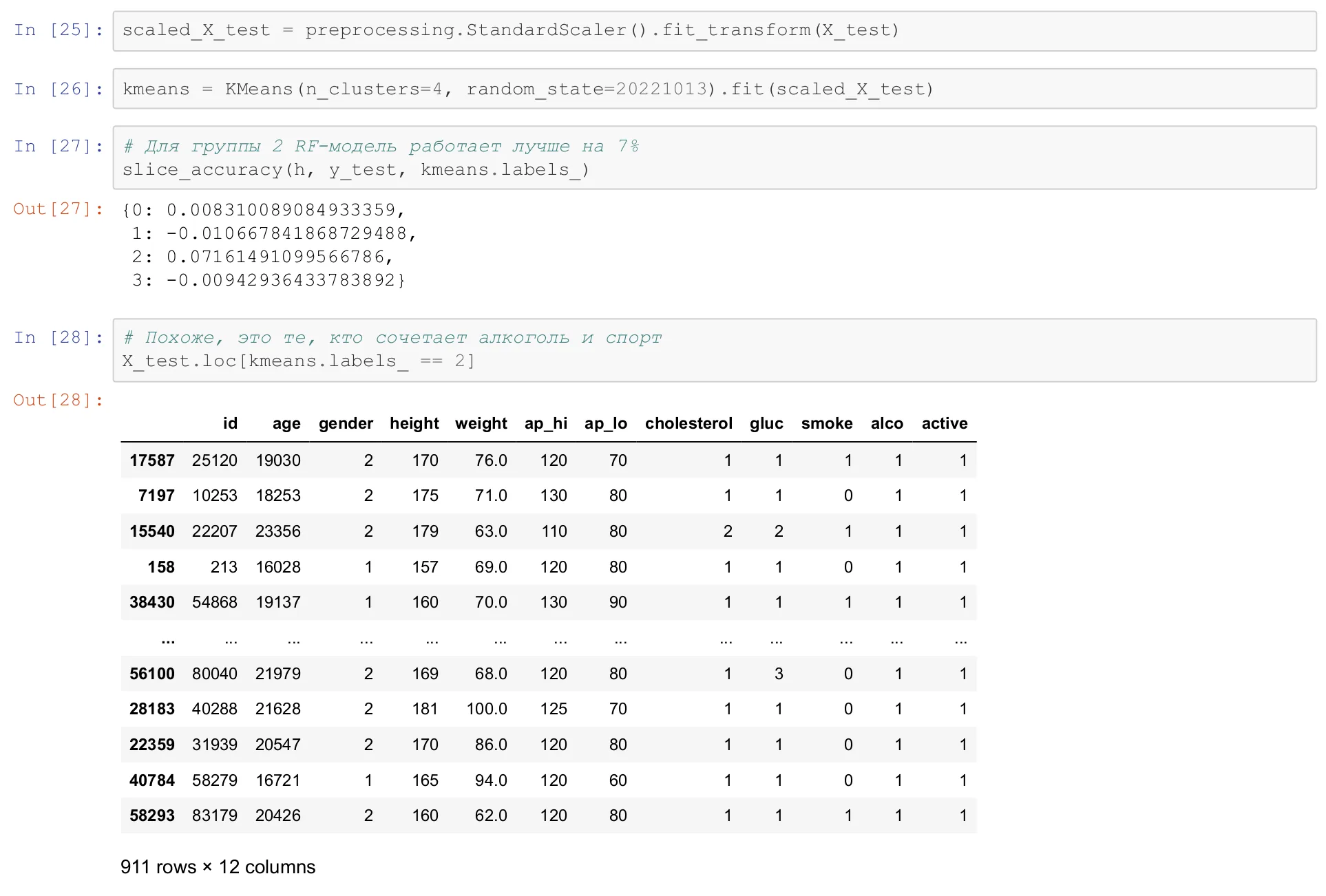1326x896 pixels.
Task: Click the In [26] prompt label
Action: click(59, 89)
